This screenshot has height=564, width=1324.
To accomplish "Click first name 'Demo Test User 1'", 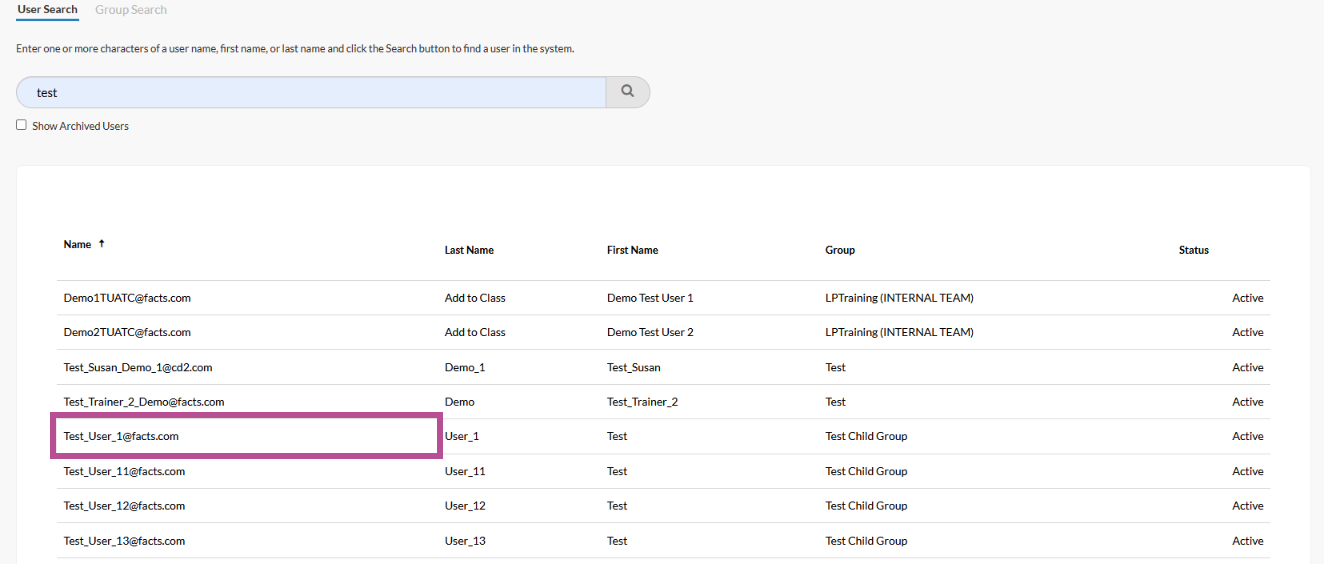I will (650, 298).
